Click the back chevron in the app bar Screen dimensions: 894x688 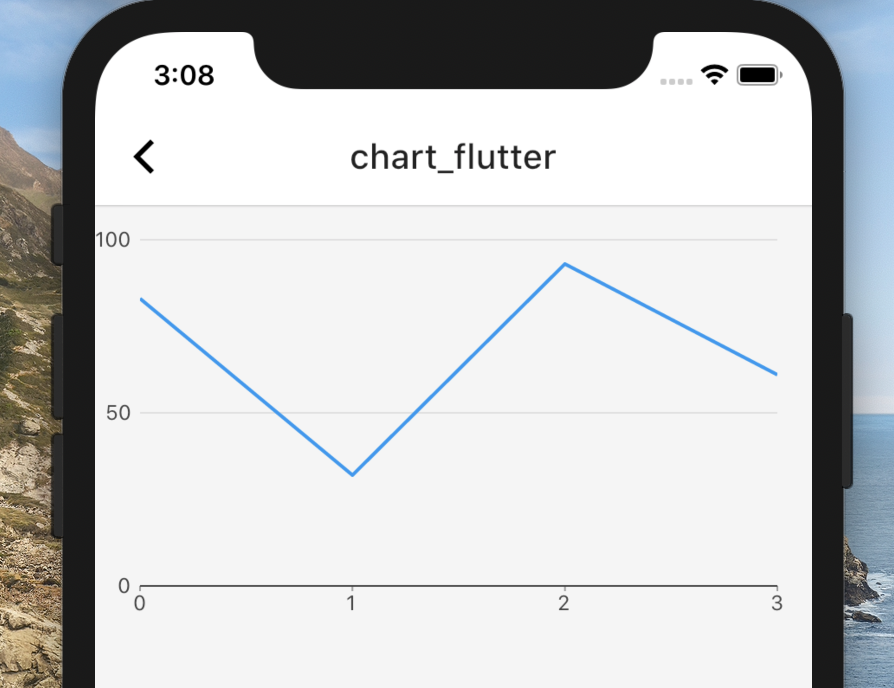point(143,156)
